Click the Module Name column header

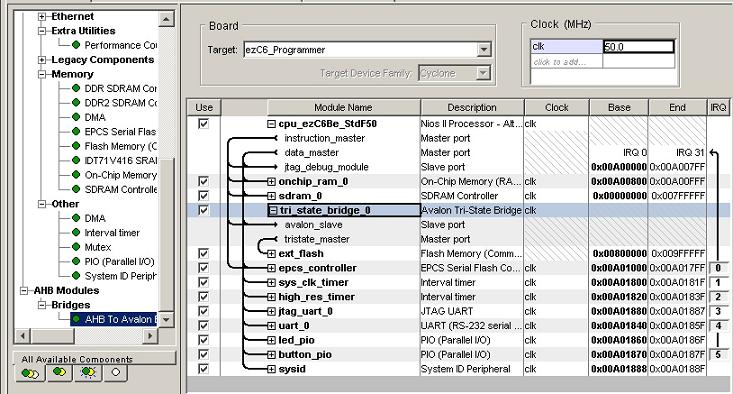pos(343,107)
